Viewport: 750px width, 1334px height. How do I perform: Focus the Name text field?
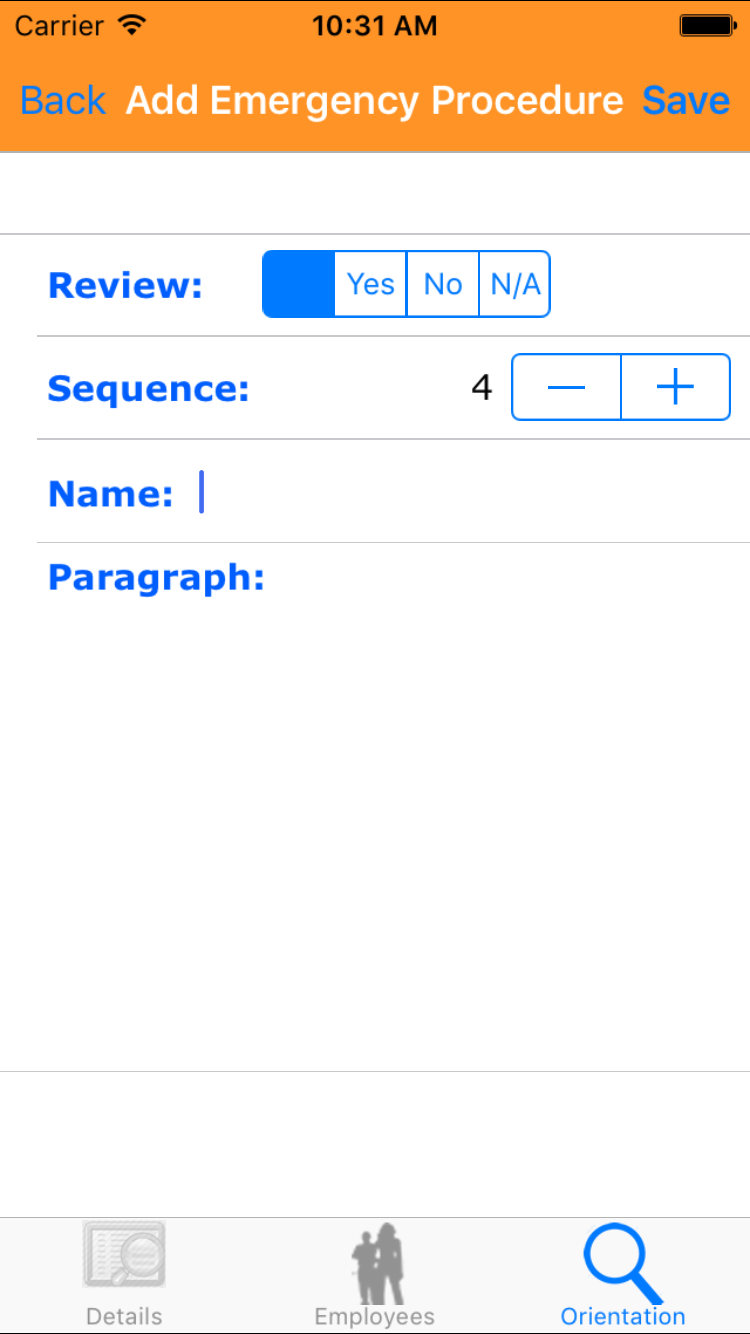(460, 492)
